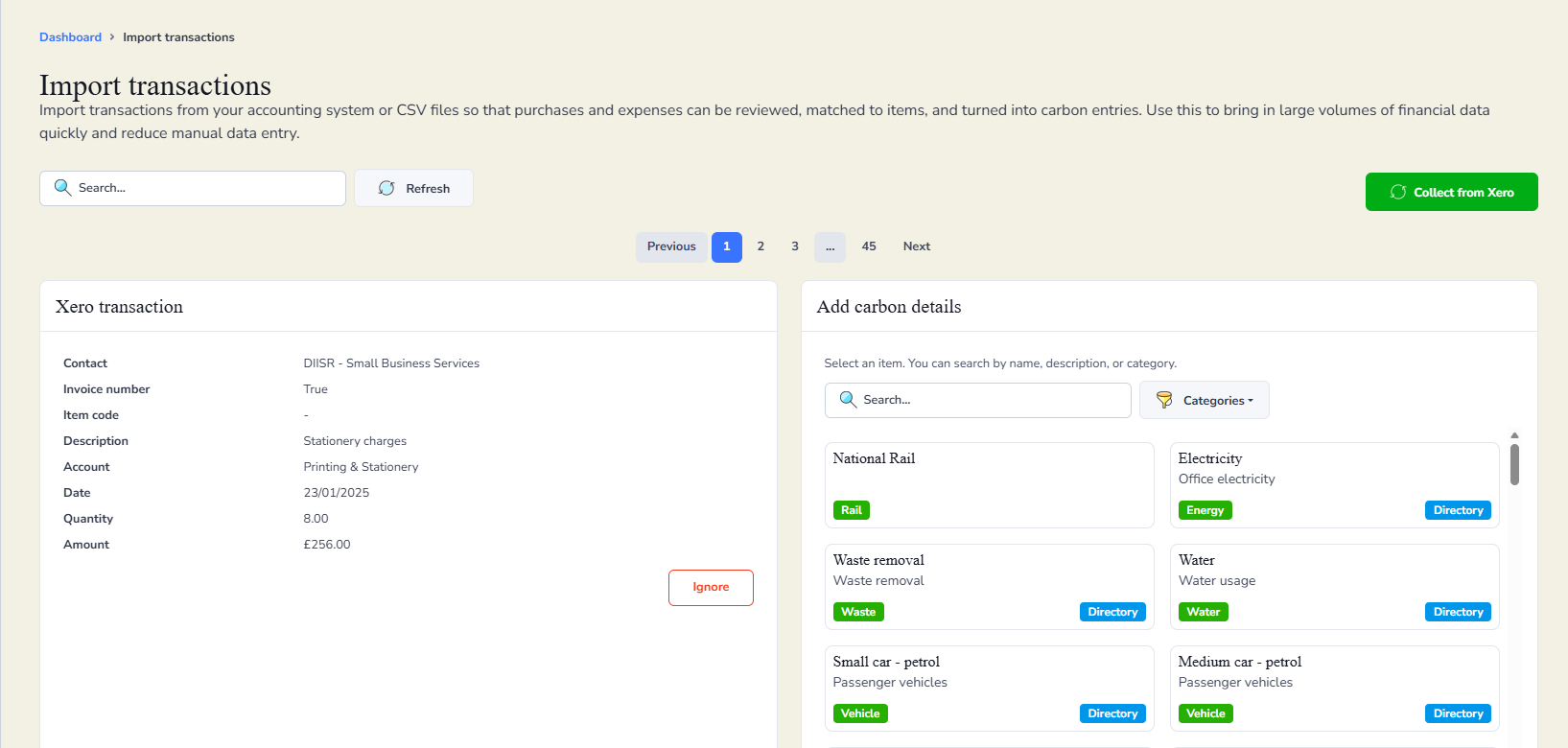Select page 3 in pagination

click(795, 246)
